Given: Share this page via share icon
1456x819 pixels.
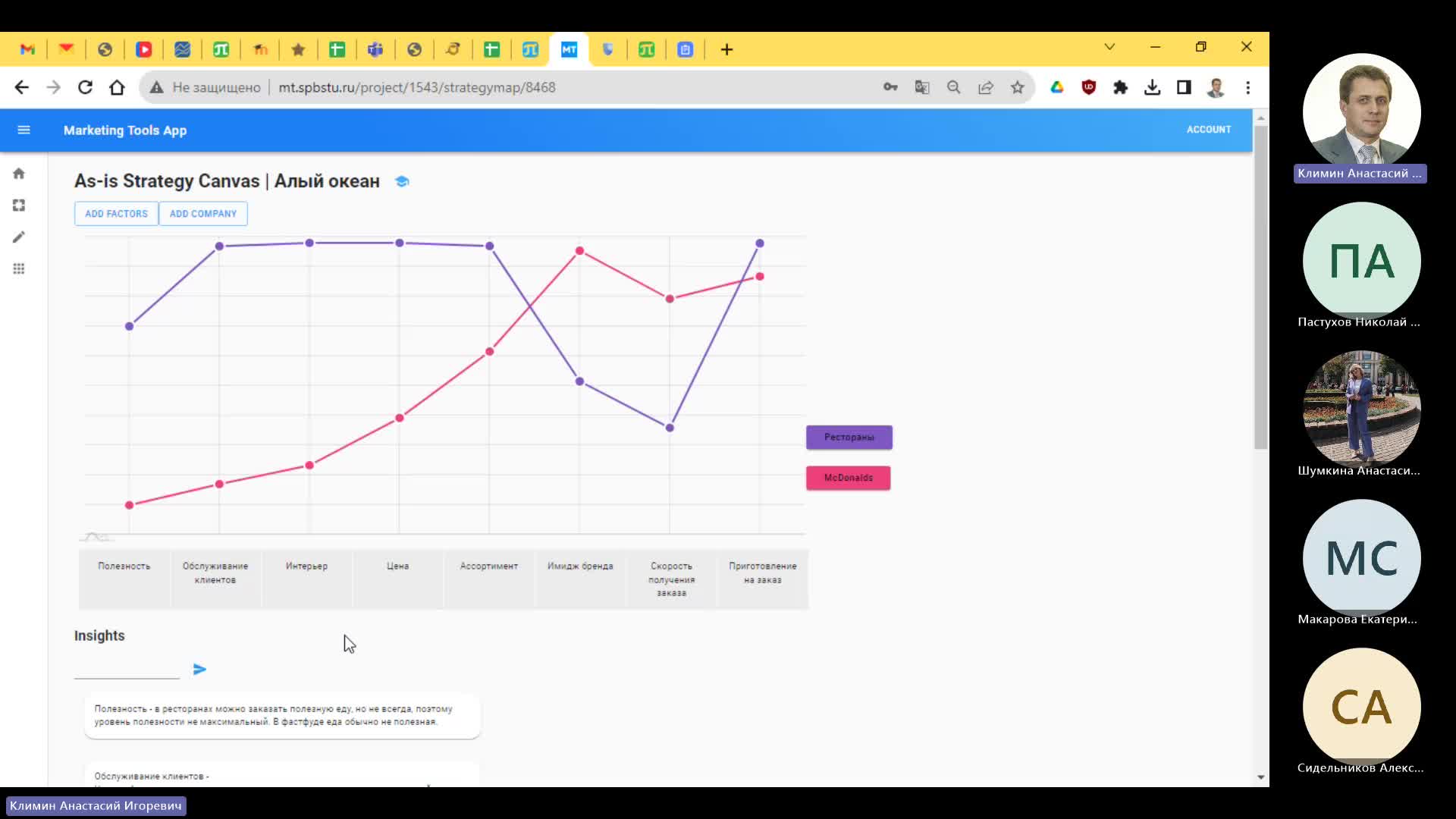Looking at the screenshot, I should tap(986, 87).
